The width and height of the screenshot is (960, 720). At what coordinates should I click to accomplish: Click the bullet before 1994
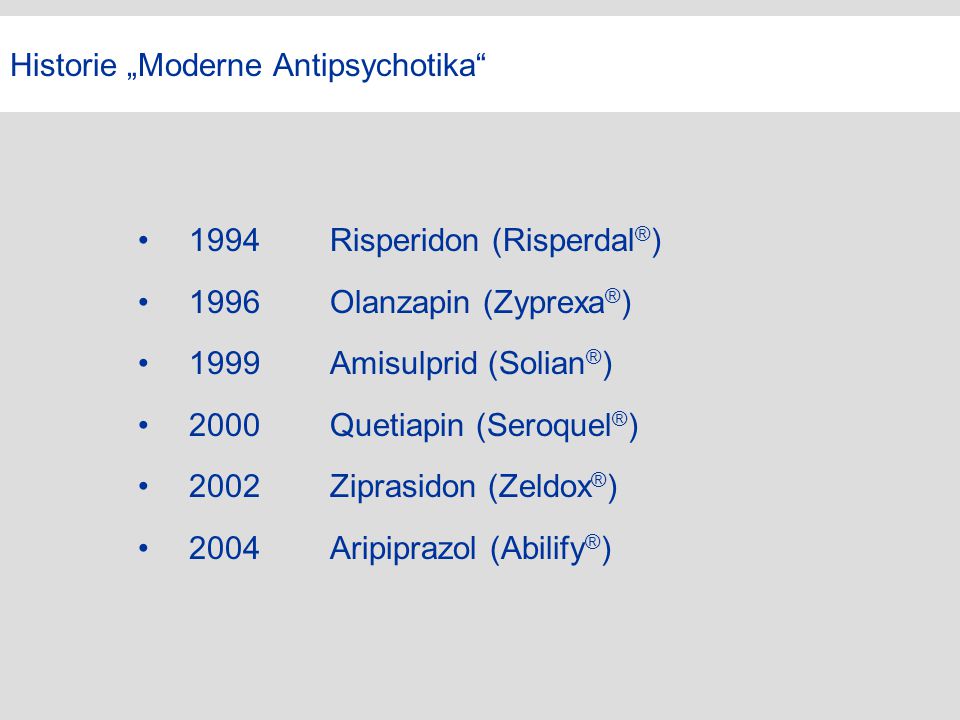pyautogui.click(x=143, y=240)
